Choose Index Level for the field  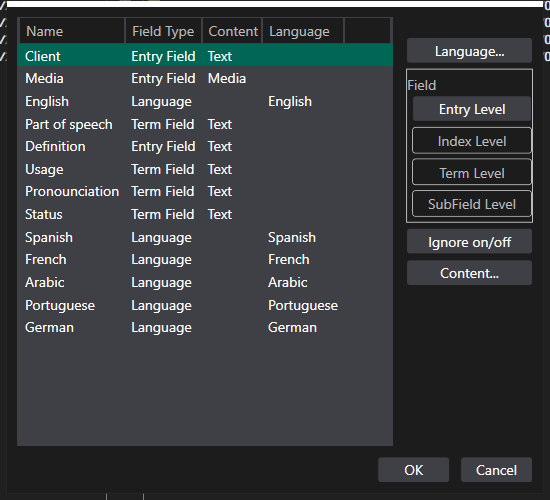point(472,141)
